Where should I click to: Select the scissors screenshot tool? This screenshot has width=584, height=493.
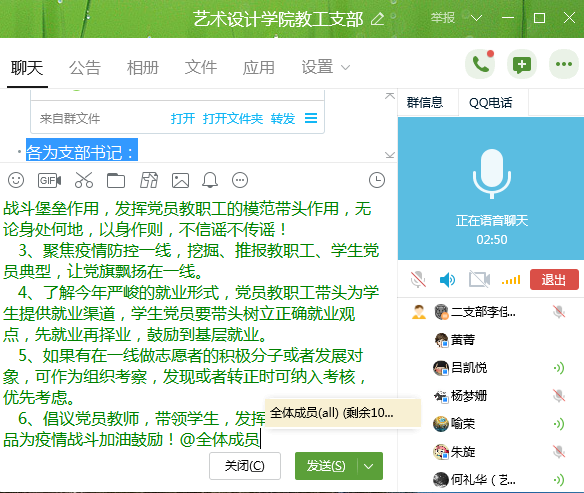coord(84,180)
